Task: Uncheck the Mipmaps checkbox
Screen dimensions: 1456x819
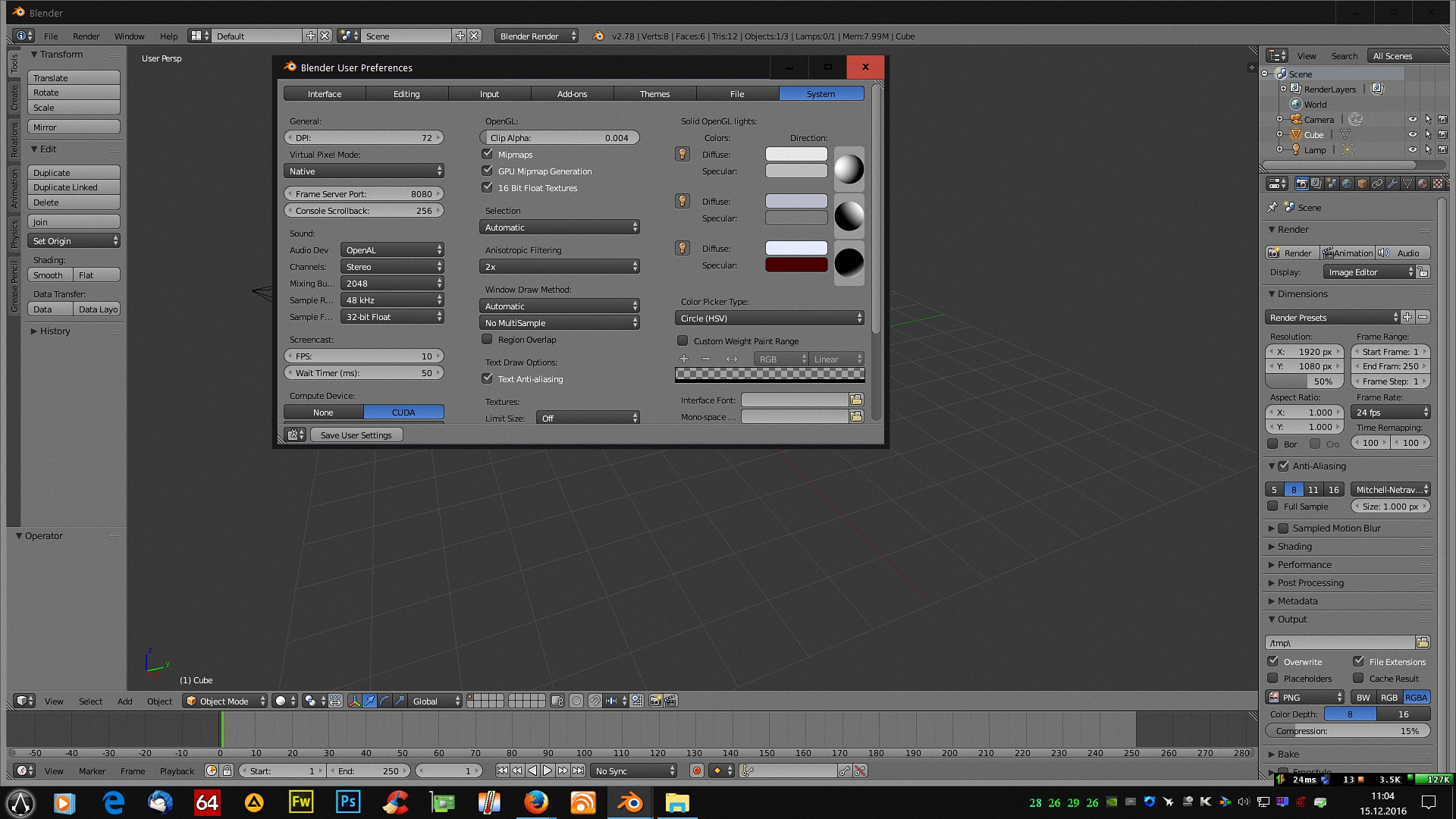Action: point(488,154)
